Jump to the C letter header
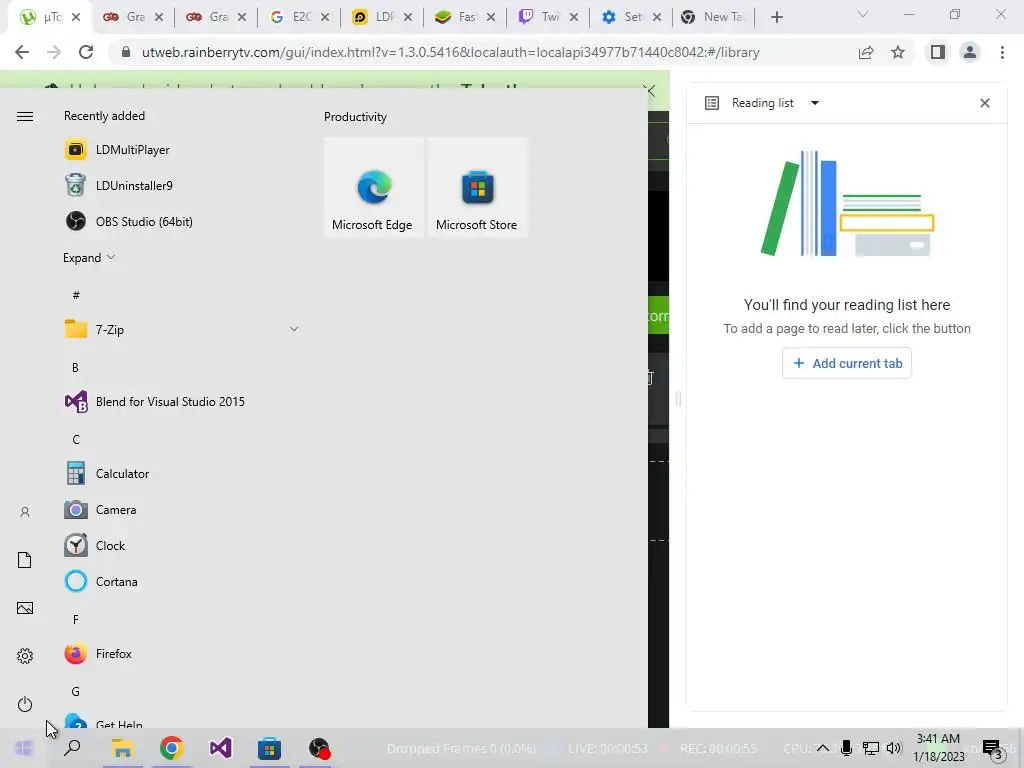1024x768 pixels. click(x=76, y=440)
